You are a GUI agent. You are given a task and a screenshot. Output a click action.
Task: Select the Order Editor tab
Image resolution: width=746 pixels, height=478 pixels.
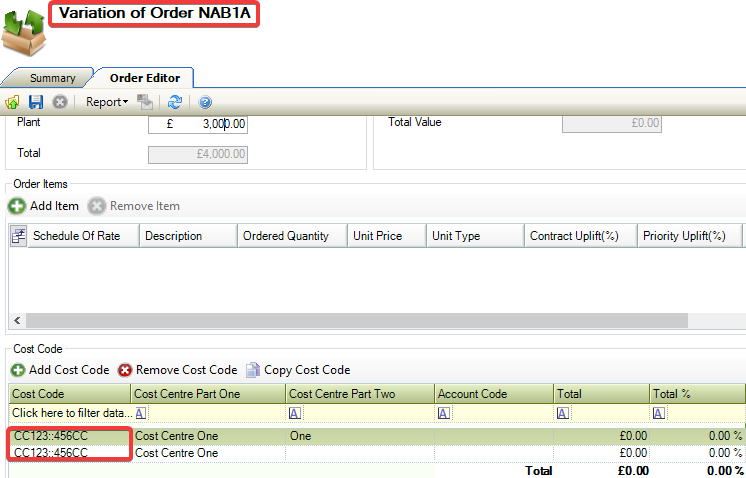coord(144,78)
